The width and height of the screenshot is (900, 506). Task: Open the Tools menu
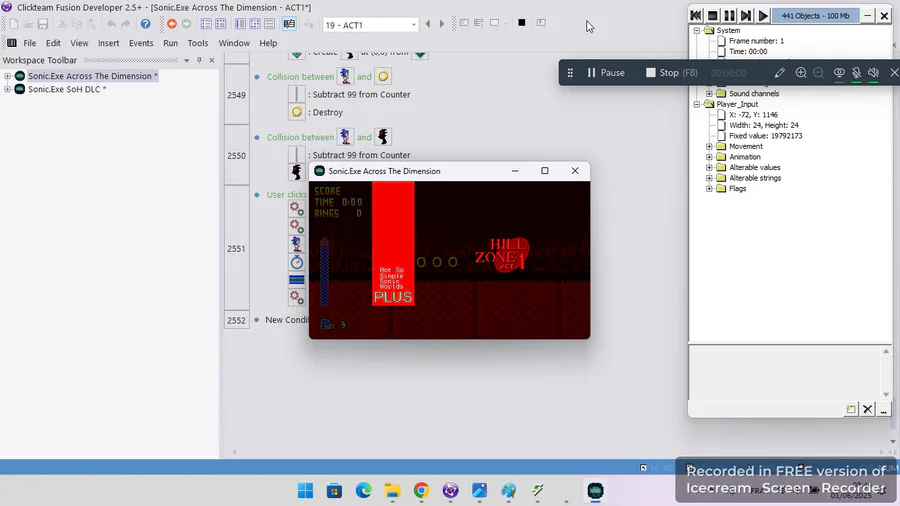(x=198, y=43)
